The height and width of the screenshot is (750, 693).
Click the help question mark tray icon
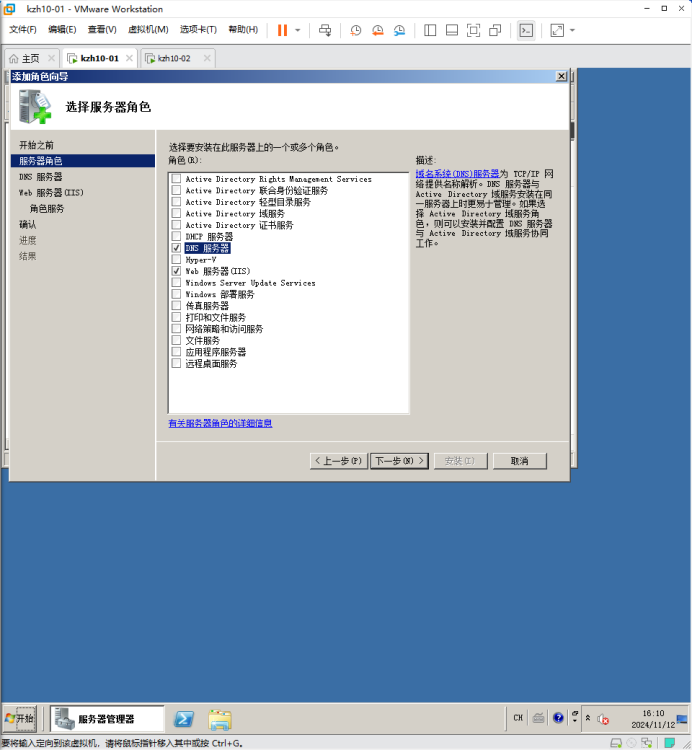558,718
